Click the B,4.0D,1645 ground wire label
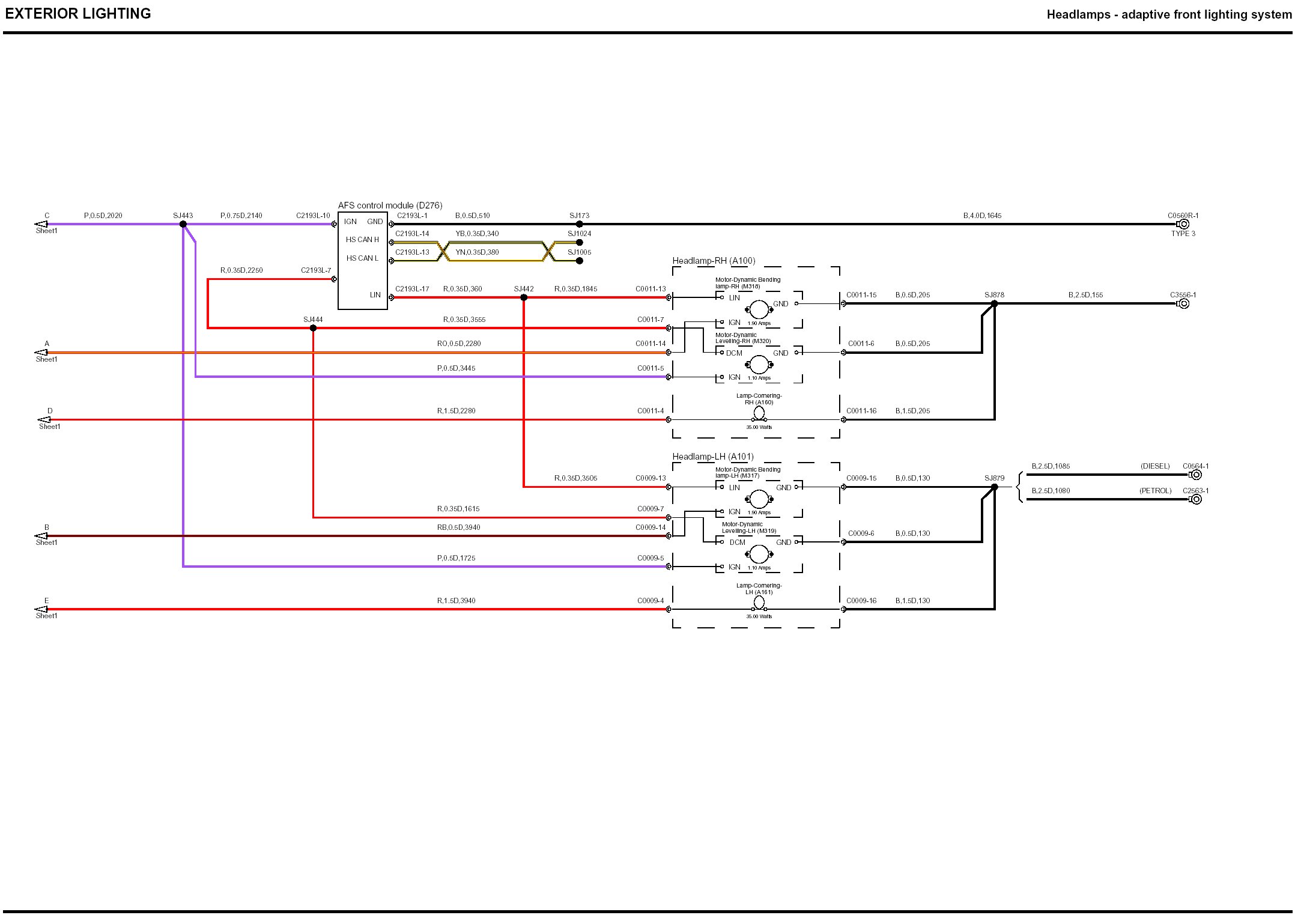The height and width of the screenshot is (924, 1301). coord(982,216)
